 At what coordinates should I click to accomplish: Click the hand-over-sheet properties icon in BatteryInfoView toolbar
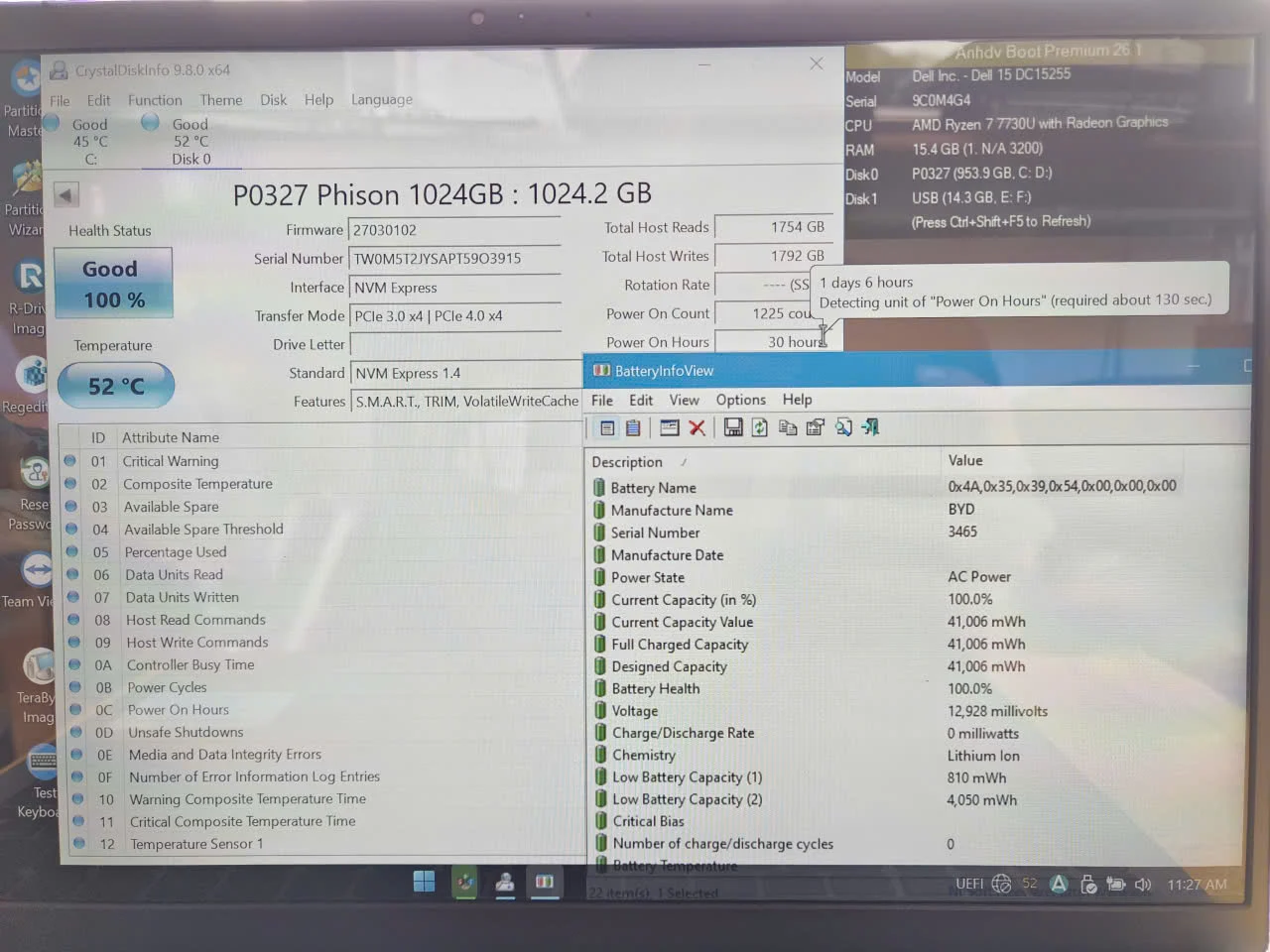point(816,427)
